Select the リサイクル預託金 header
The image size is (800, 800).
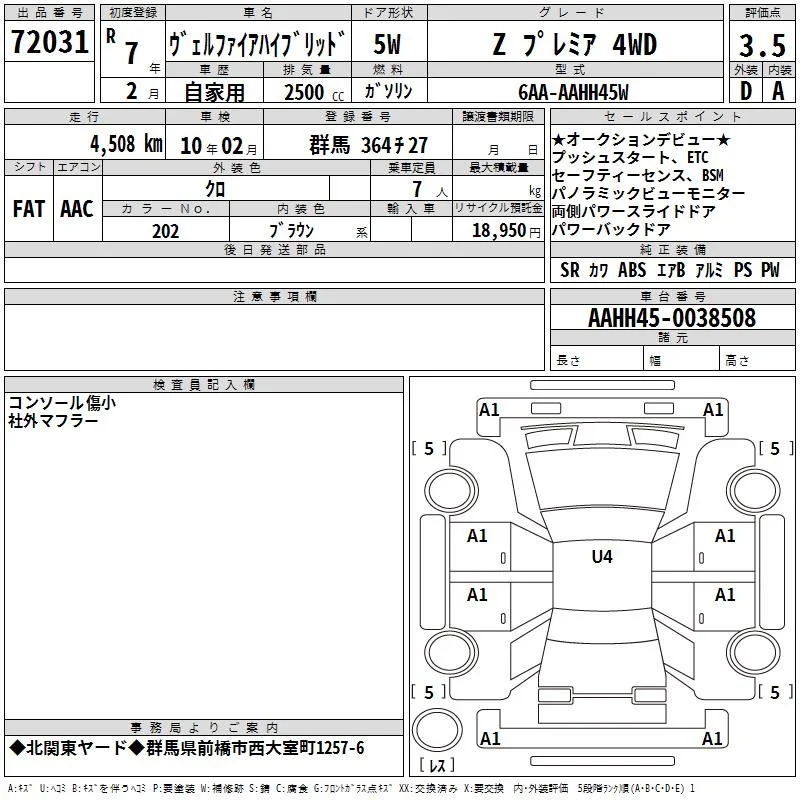[x=498, y=208]
